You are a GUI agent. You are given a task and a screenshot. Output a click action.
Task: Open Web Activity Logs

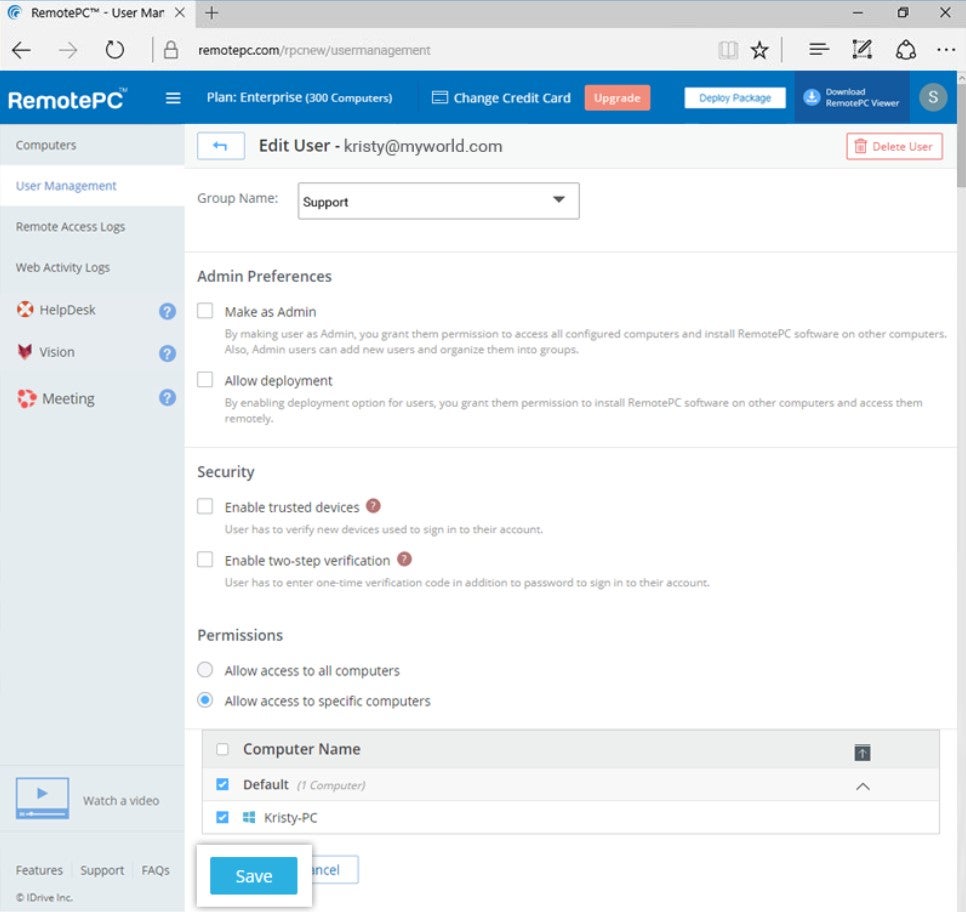tap(63, 267)
